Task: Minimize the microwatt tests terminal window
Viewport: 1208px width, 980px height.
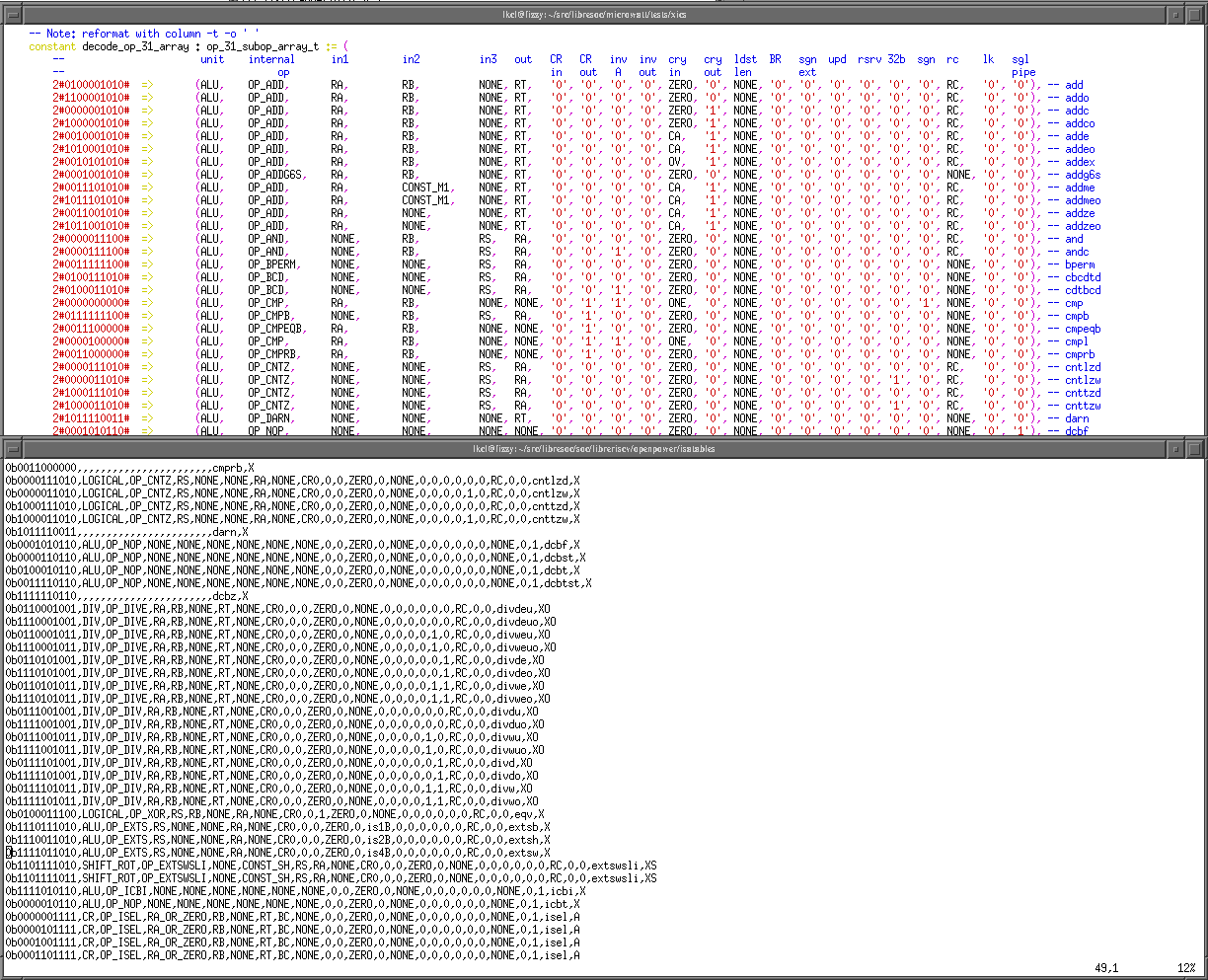Action: (1173, 15)
